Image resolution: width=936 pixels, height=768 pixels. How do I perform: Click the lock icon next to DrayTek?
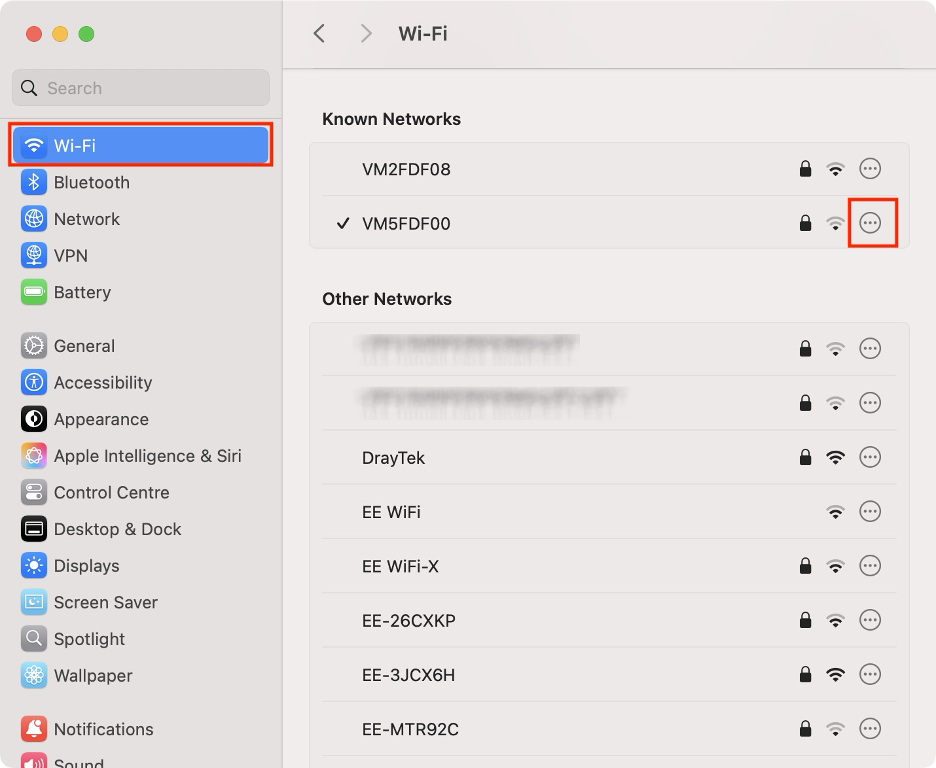coord(805,457)
